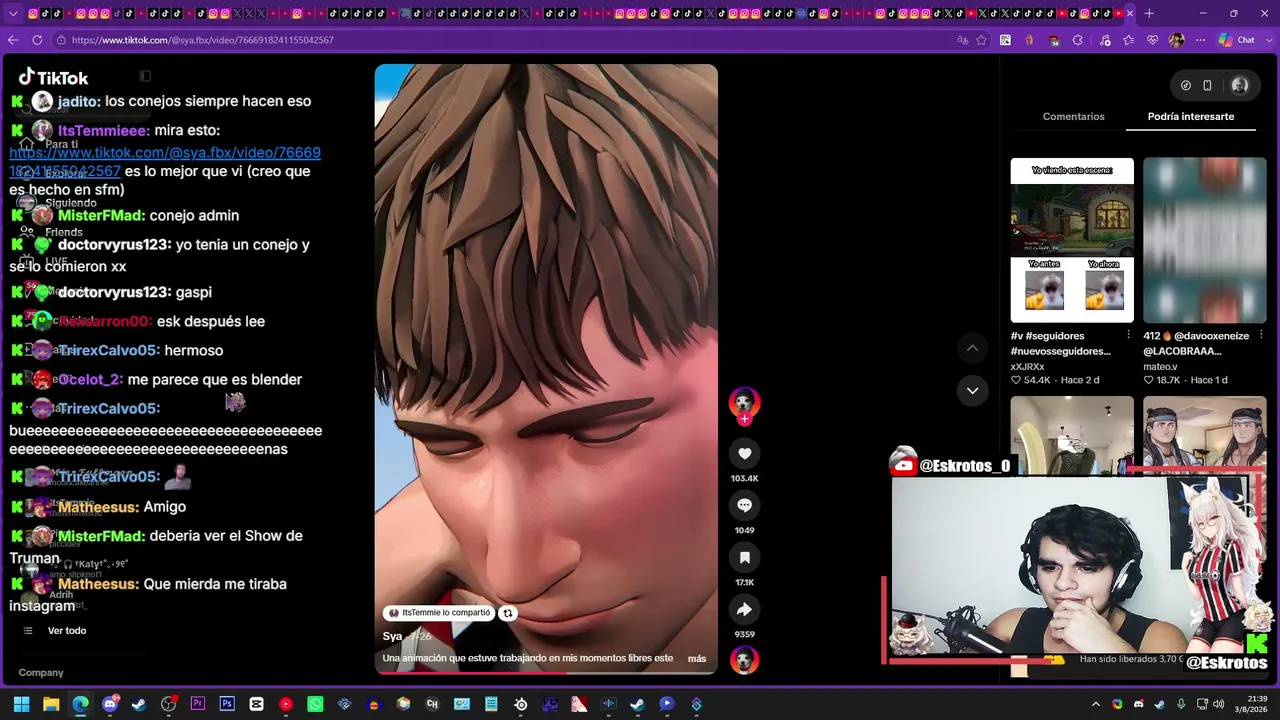Click the browser back arrow
Image resolution: width=1280 pixels, height=720 pixels.
point(13,40)
